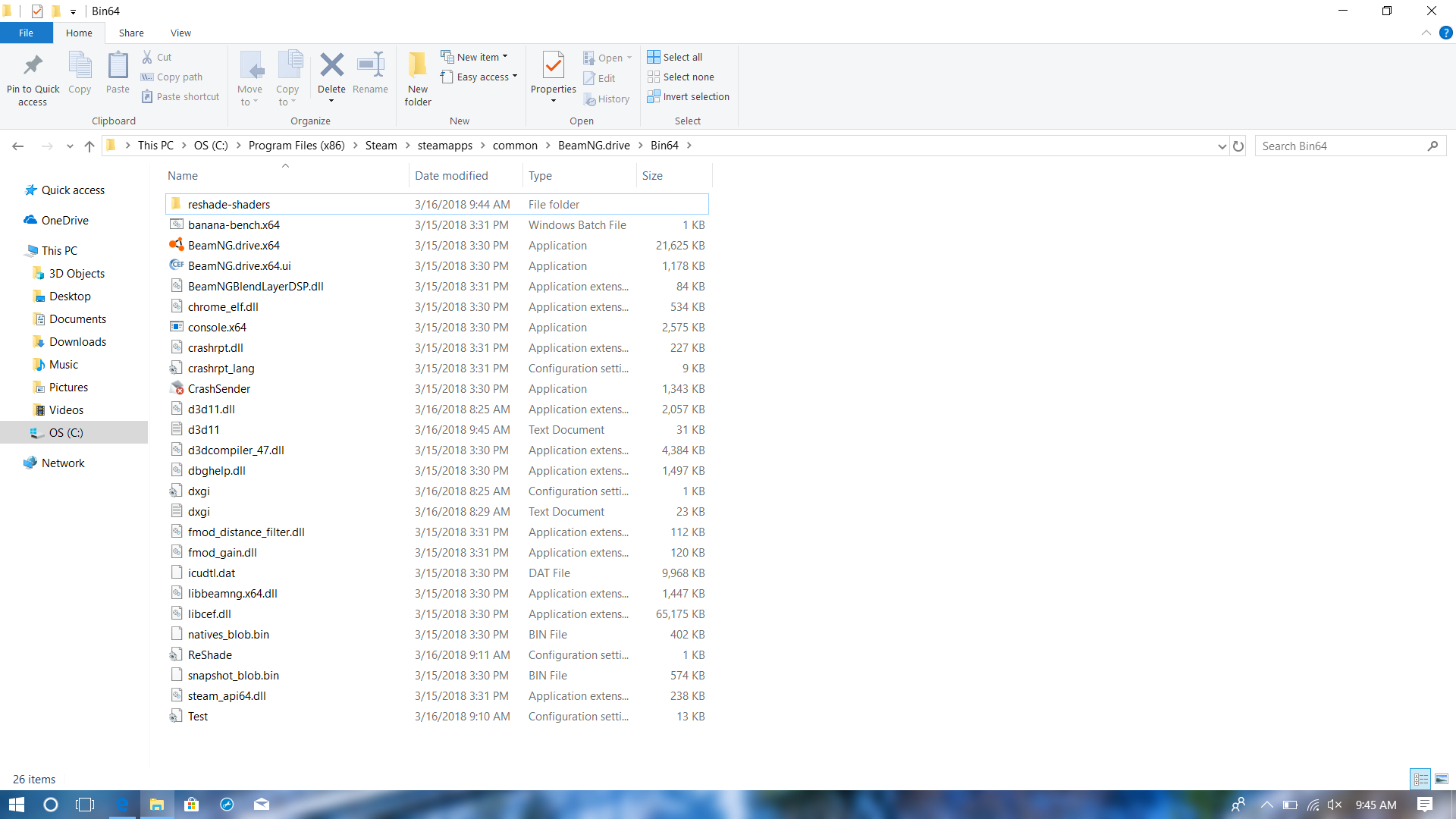Click BeamNG.drive in breadcrumb path
The width and height of the screenshot is (1456, 819).
pyautogui.click(x=594, y=146)
